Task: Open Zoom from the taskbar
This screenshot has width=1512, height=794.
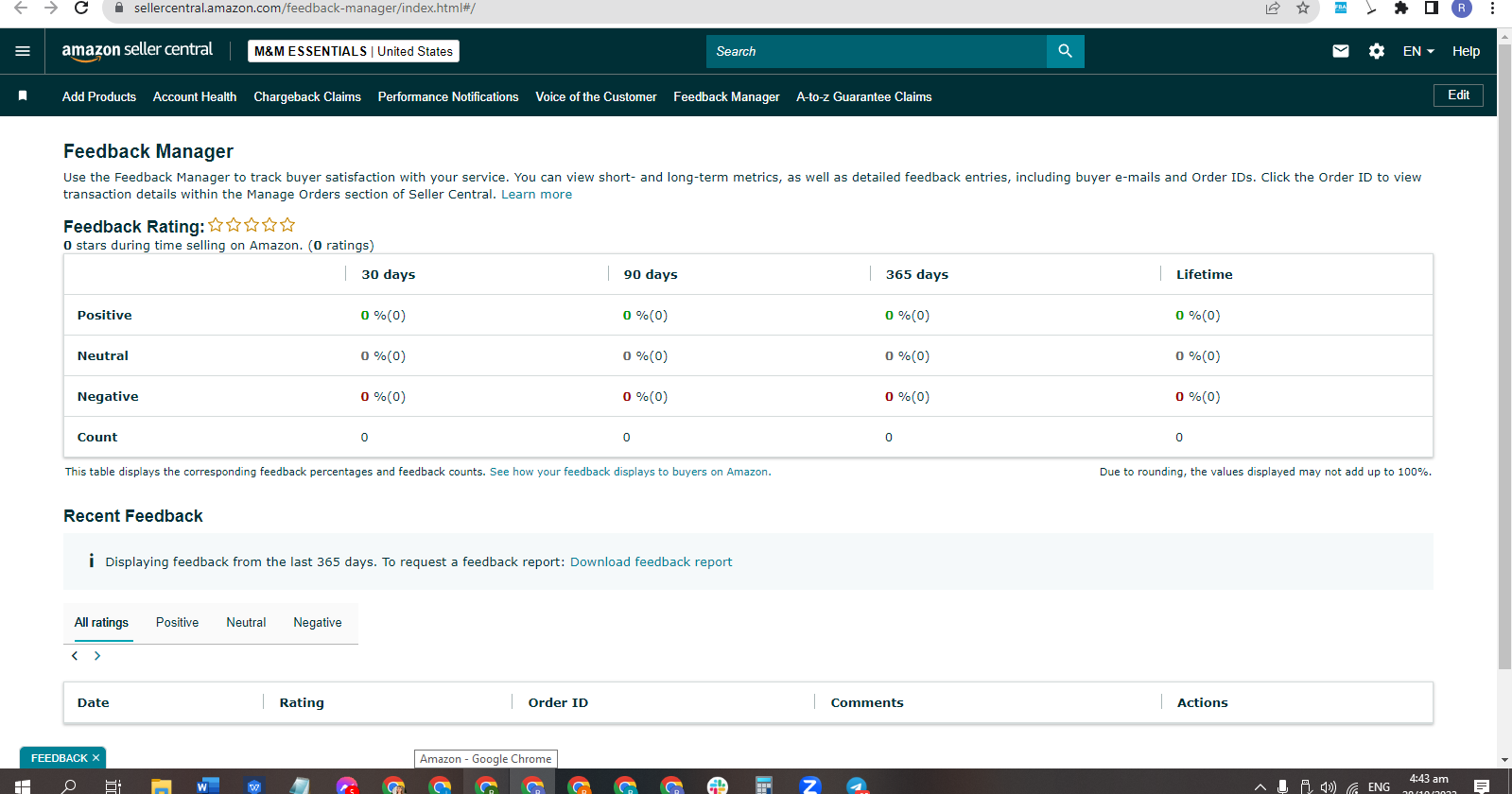Action: pyautogui.click(x=809, y=785)
